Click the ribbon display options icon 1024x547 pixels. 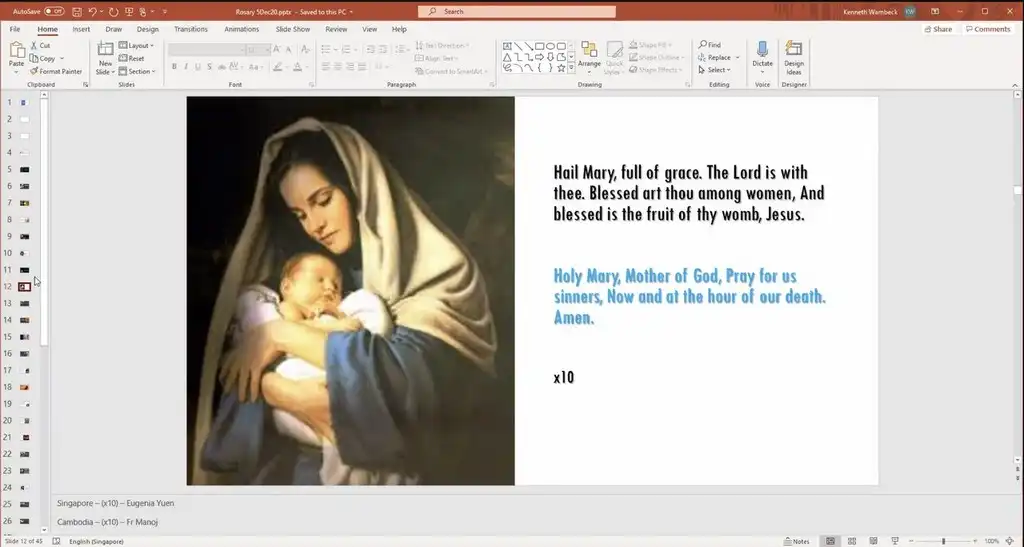(x=935, y=12)
